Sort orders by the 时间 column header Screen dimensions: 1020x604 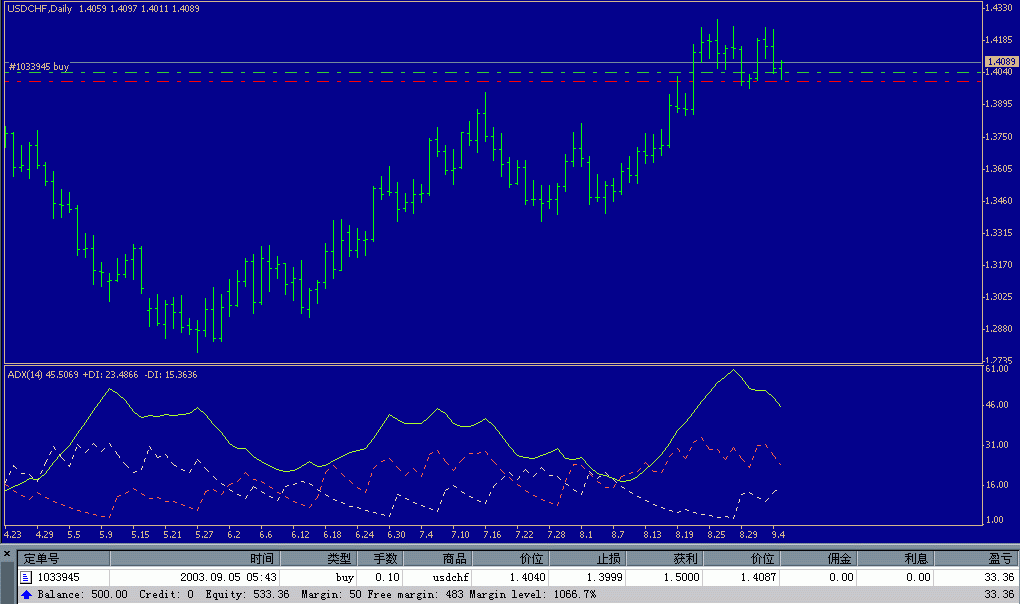(195, 558)
